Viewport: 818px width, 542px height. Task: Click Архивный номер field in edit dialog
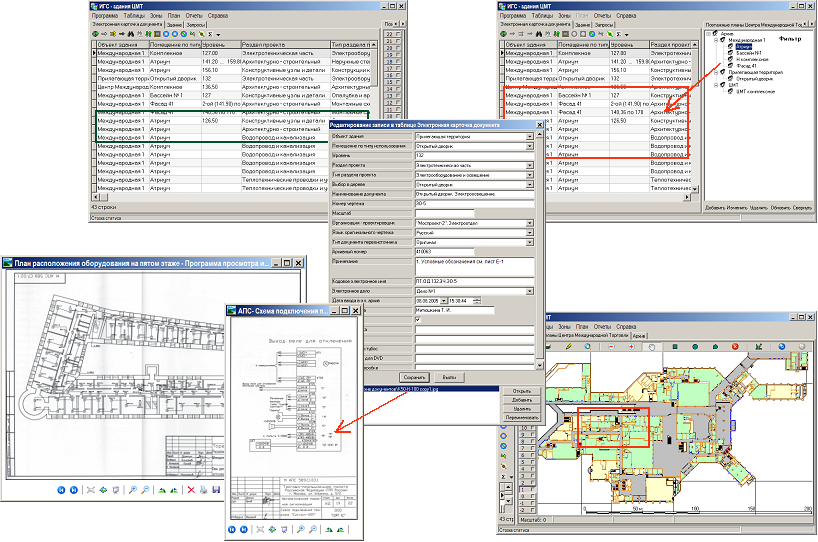(x=444, y=252)
